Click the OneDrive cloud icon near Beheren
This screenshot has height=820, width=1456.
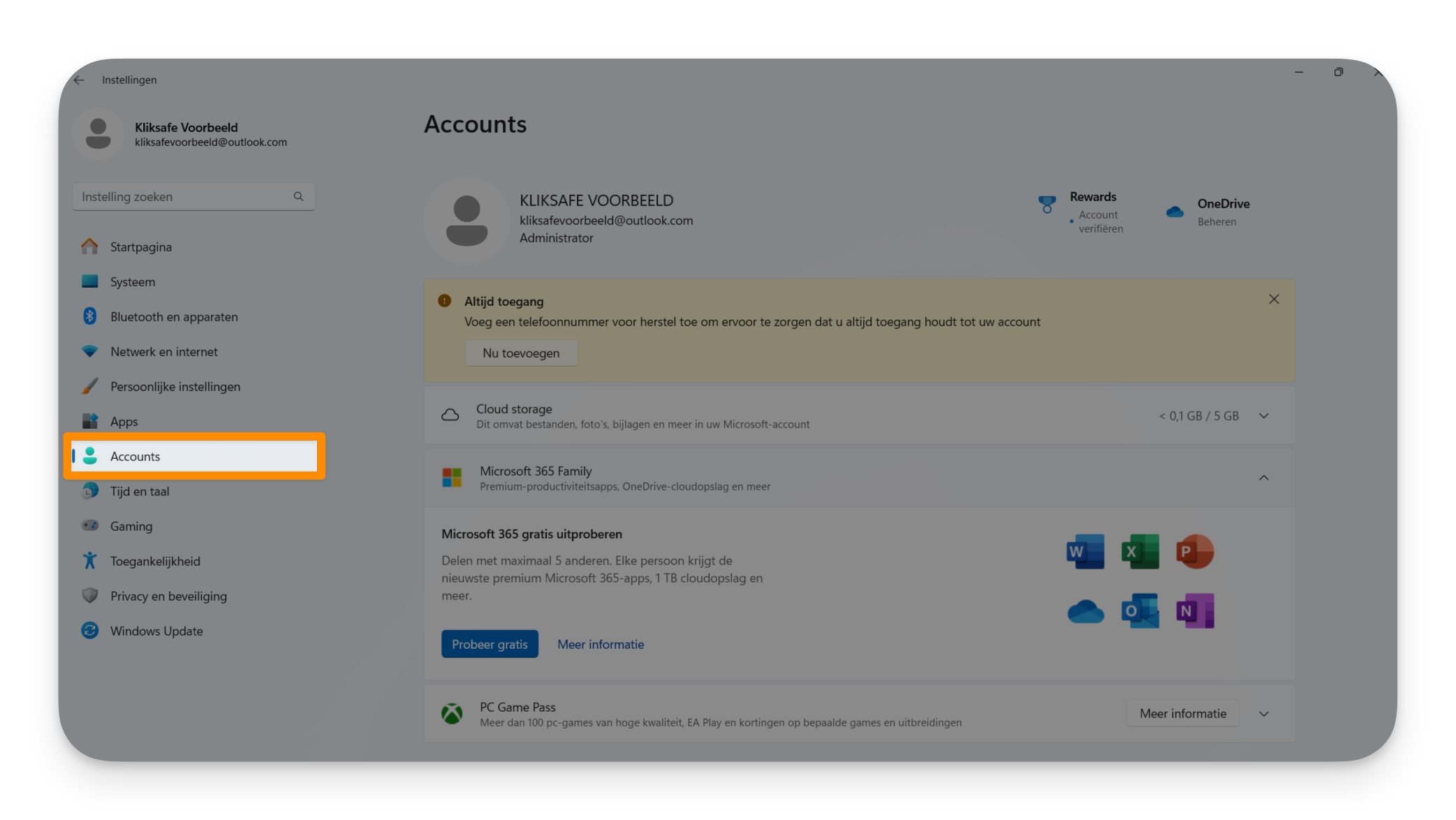coord(1175,212)
